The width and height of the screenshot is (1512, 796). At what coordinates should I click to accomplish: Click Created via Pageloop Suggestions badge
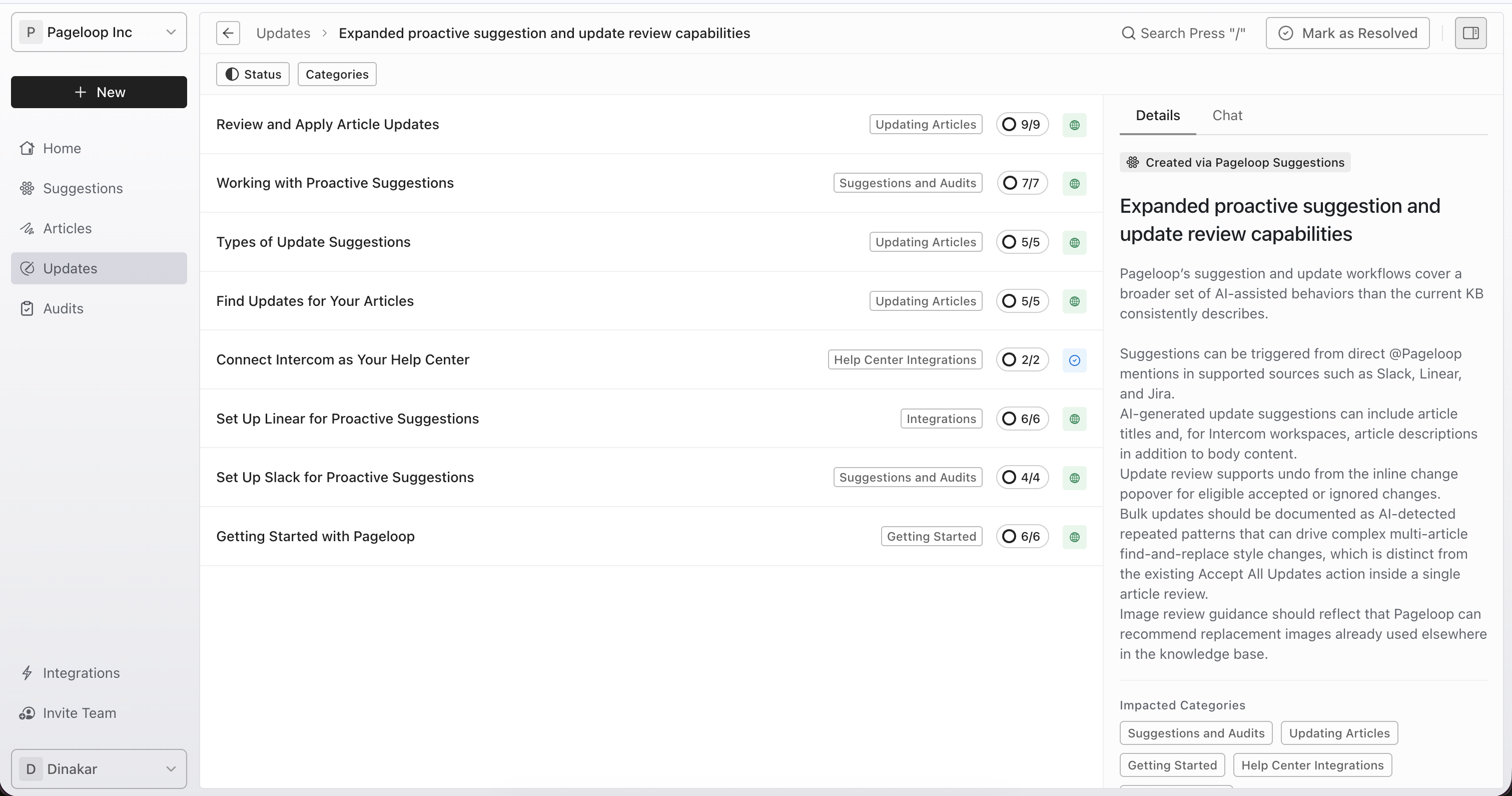point(1235,162)
